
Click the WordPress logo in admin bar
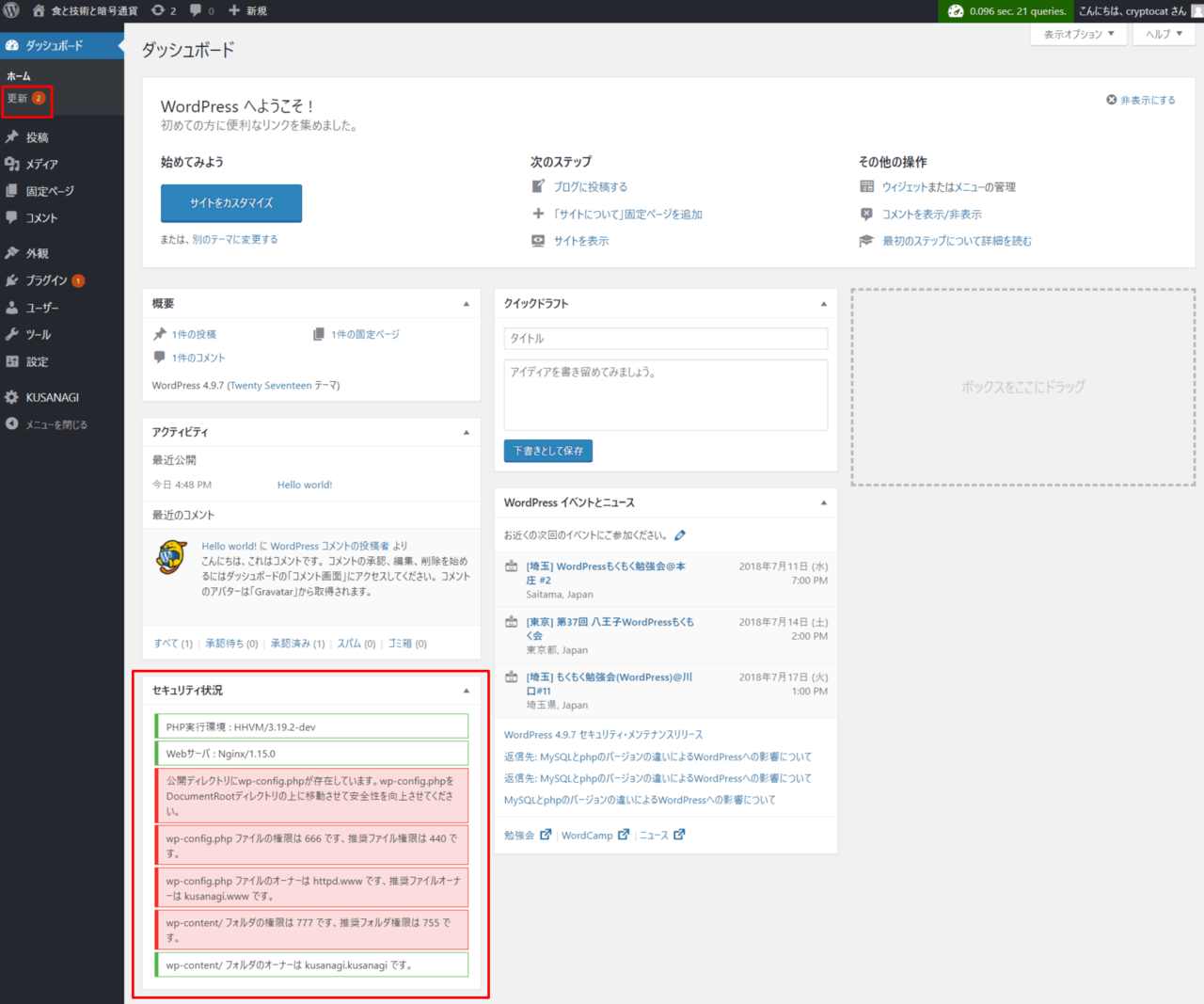coord(11,11)
